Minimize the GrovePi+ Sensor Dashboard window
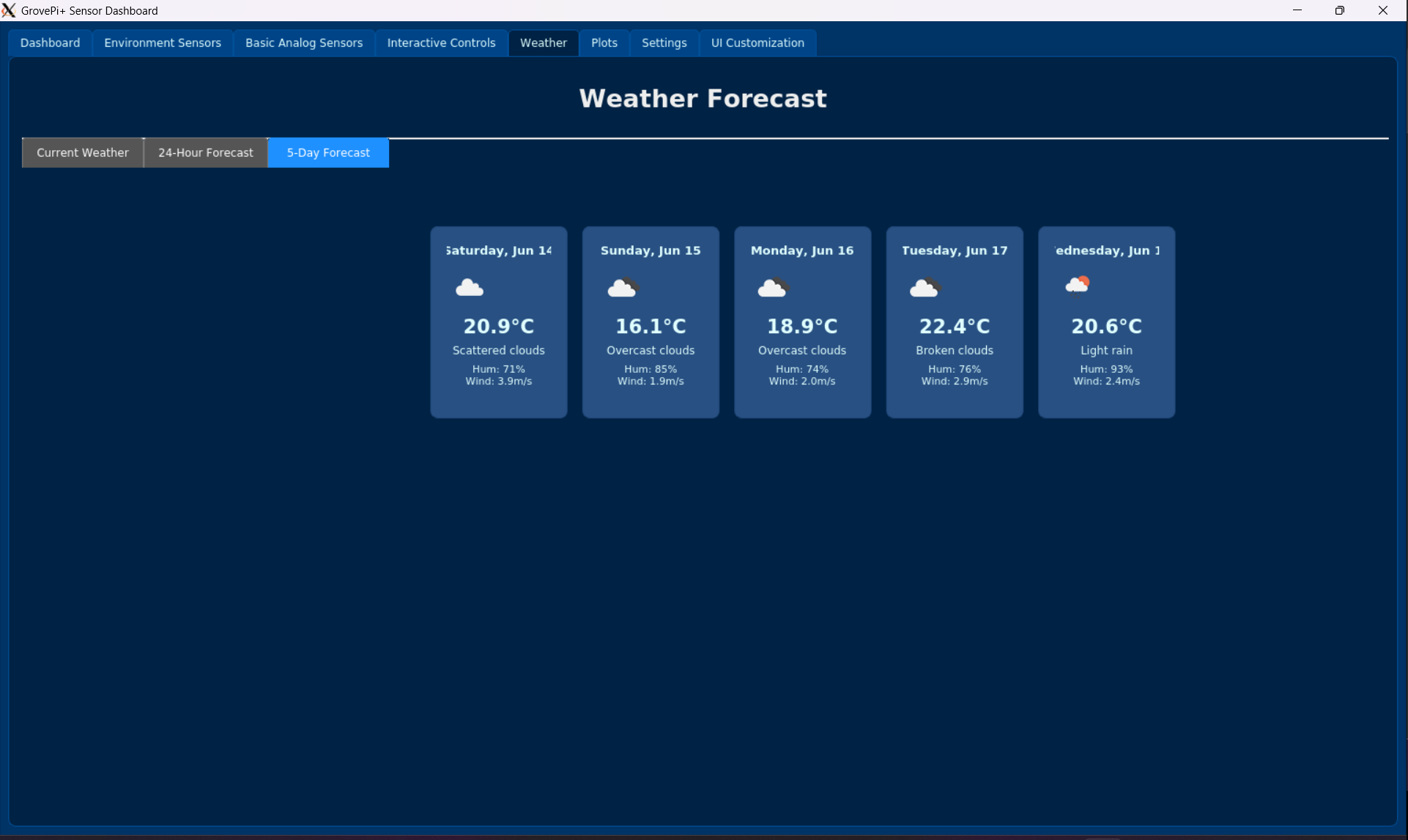 (1297, 10)
